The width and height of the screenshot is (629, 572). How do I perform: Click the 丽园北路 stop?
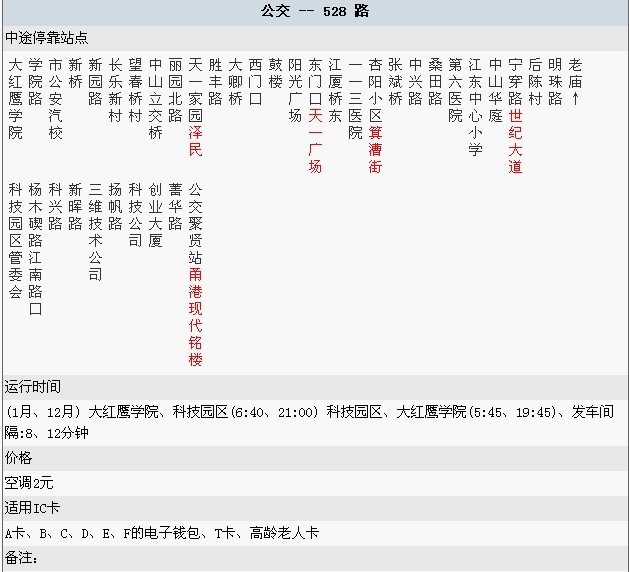pyautogui.click(x=176, y=90)
